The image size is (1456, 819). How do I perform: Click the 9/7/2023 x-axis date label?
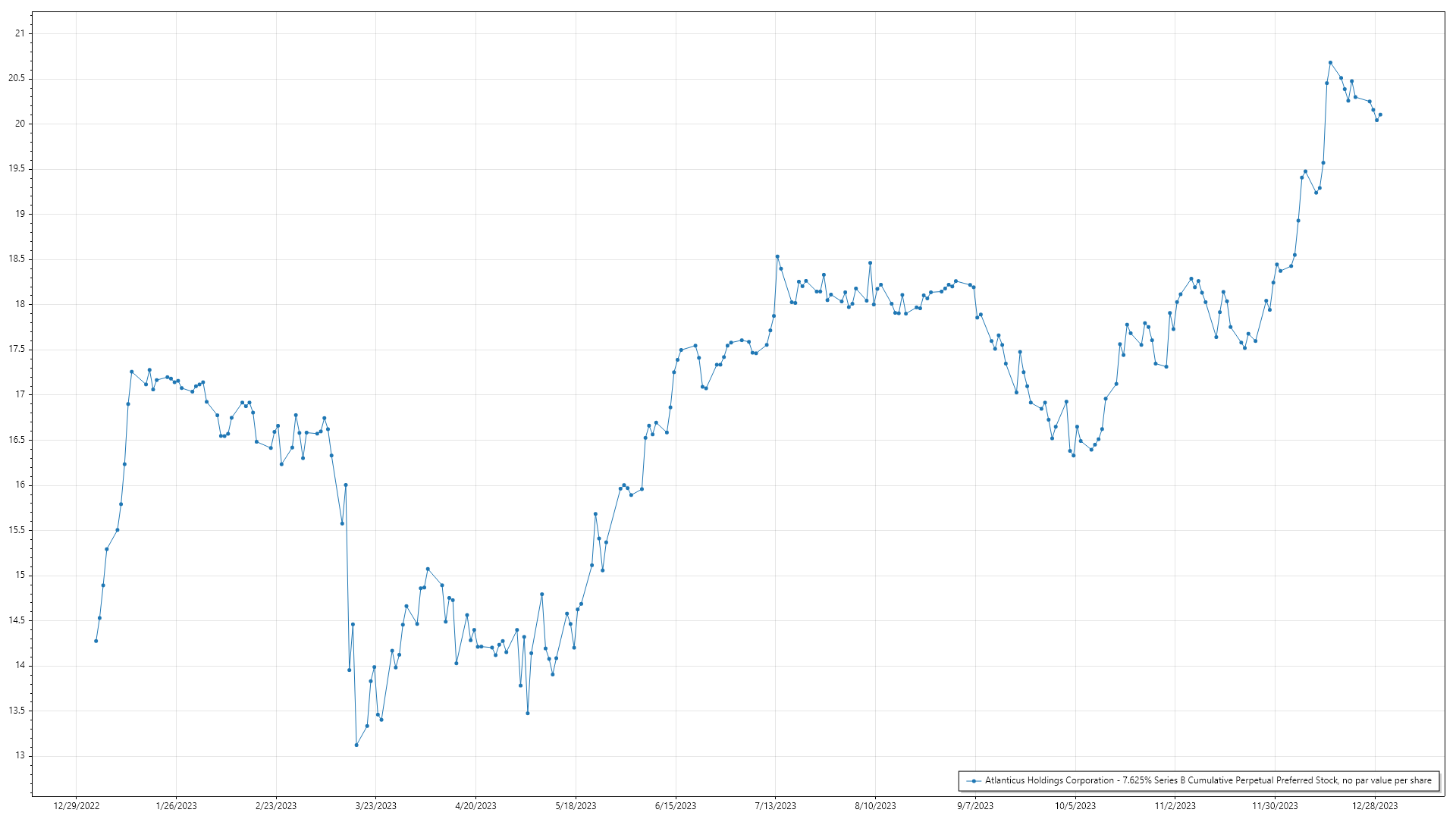(x=975, y=806)
